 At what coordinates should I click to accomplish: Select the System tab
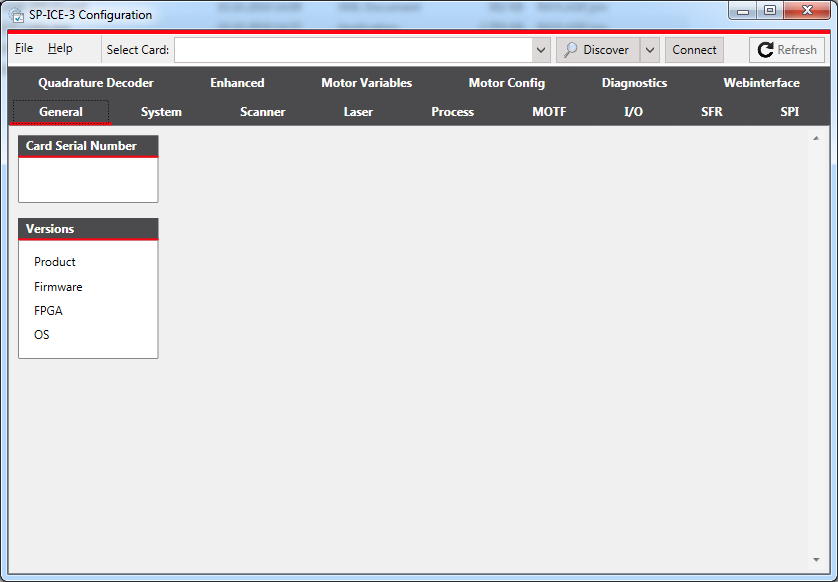(x=161, y=112)
